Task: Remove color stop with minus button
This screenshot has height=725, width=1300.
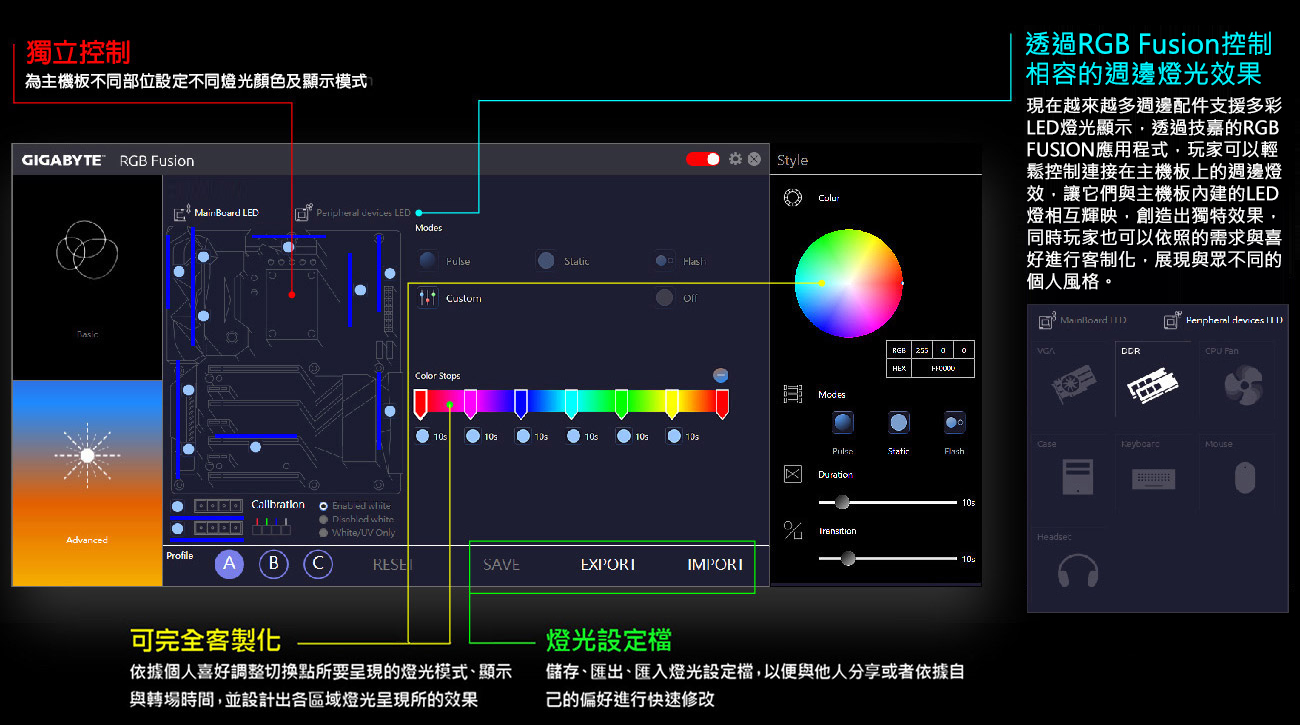Action: (720, 375)
